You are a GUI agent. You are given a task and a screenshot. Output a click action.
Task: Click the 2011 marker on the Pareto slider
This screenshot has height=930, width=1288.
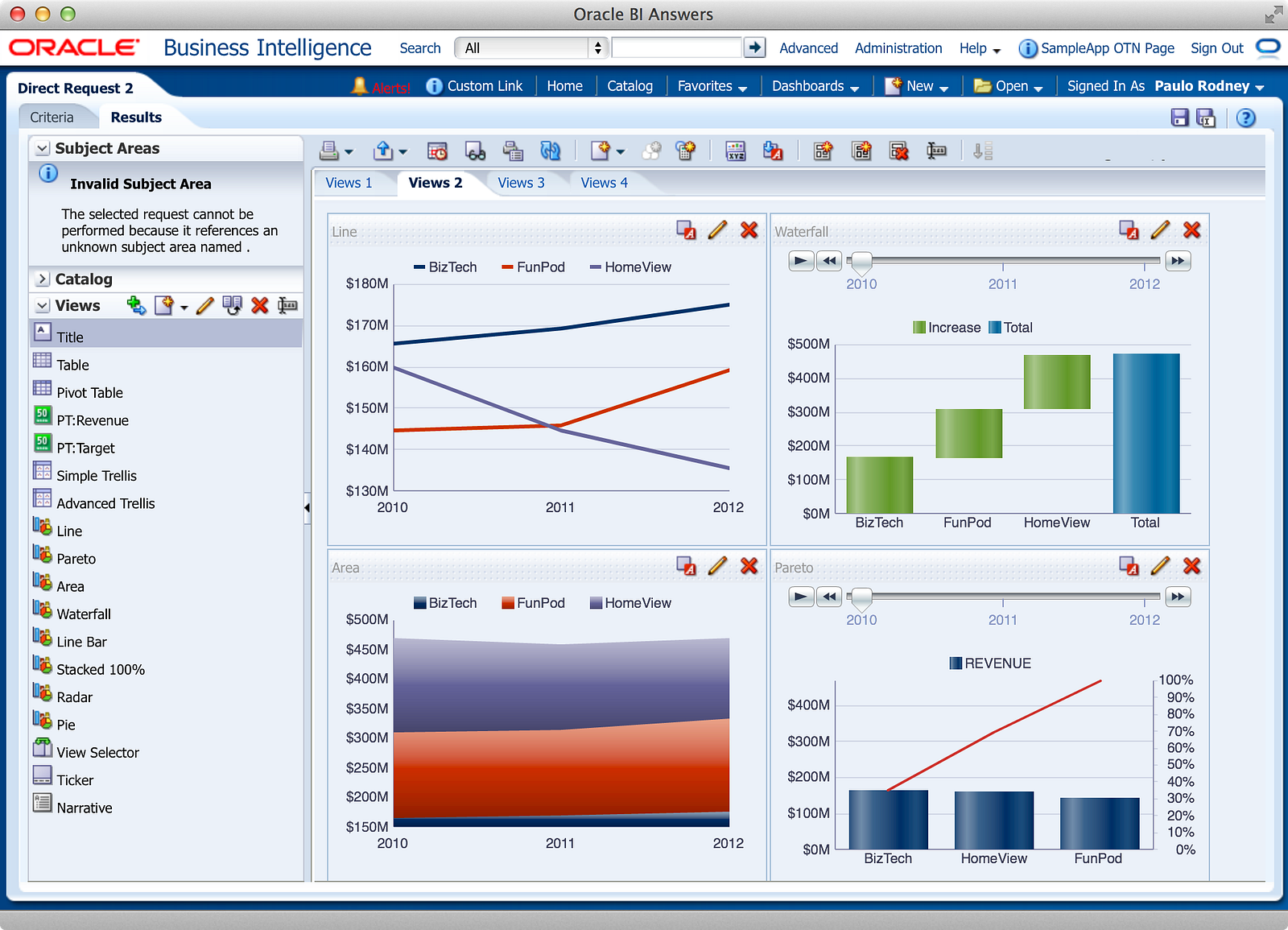coord(1003,620)
